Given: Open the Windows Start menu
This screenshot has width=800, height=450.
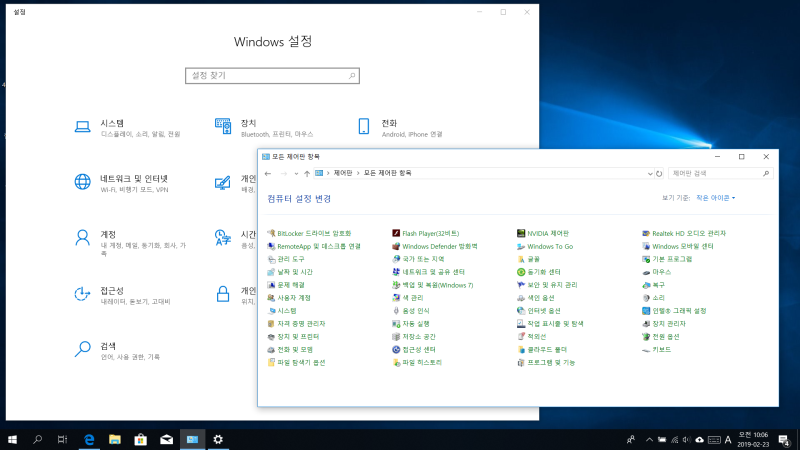Looking at the screenshot, I should pyautogui.click(x=12, y=439).
